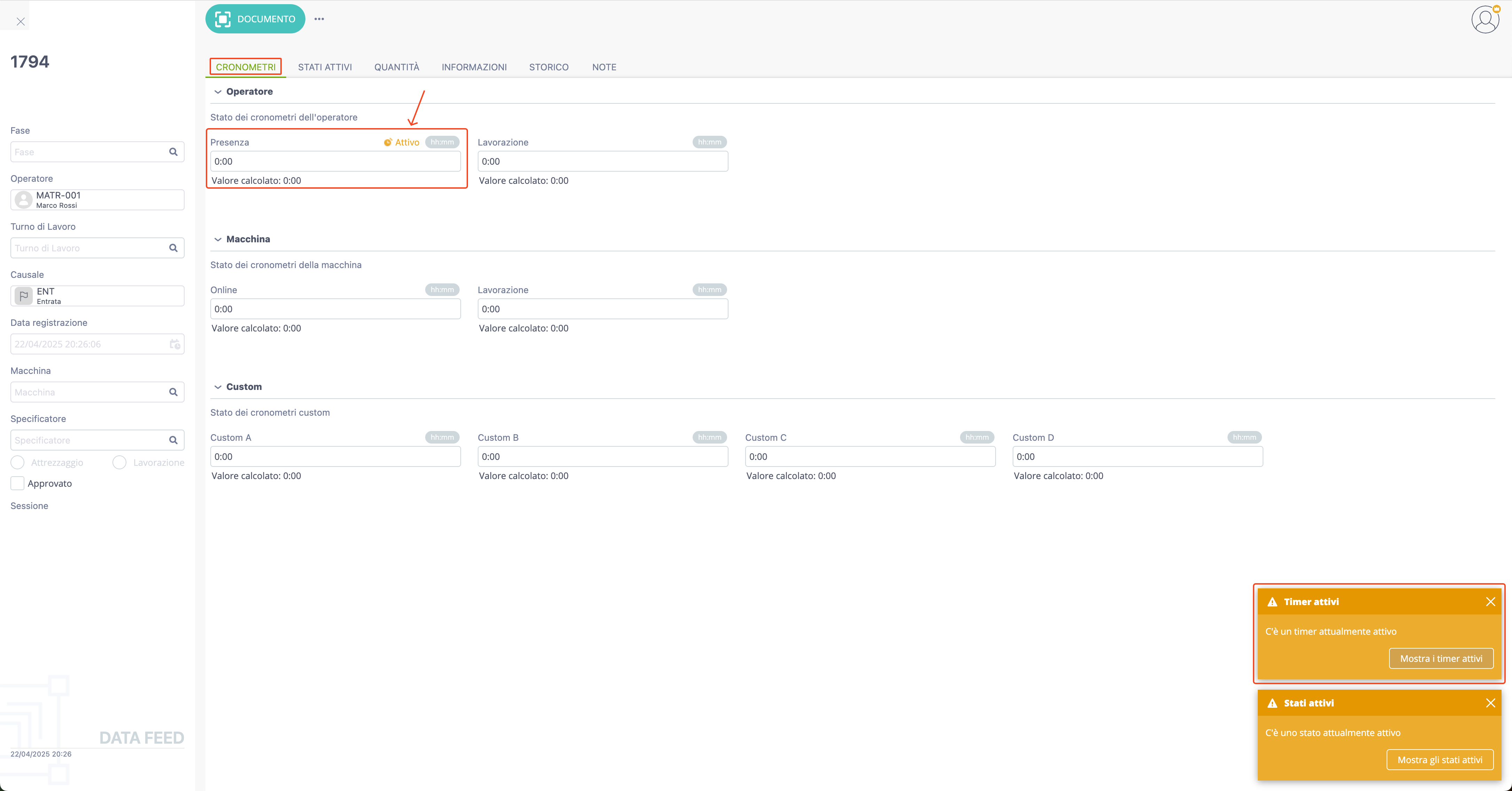This screenshot has height=791, width=1512.
Task: Click the Sessione label
Action: [x=29, y=506]
